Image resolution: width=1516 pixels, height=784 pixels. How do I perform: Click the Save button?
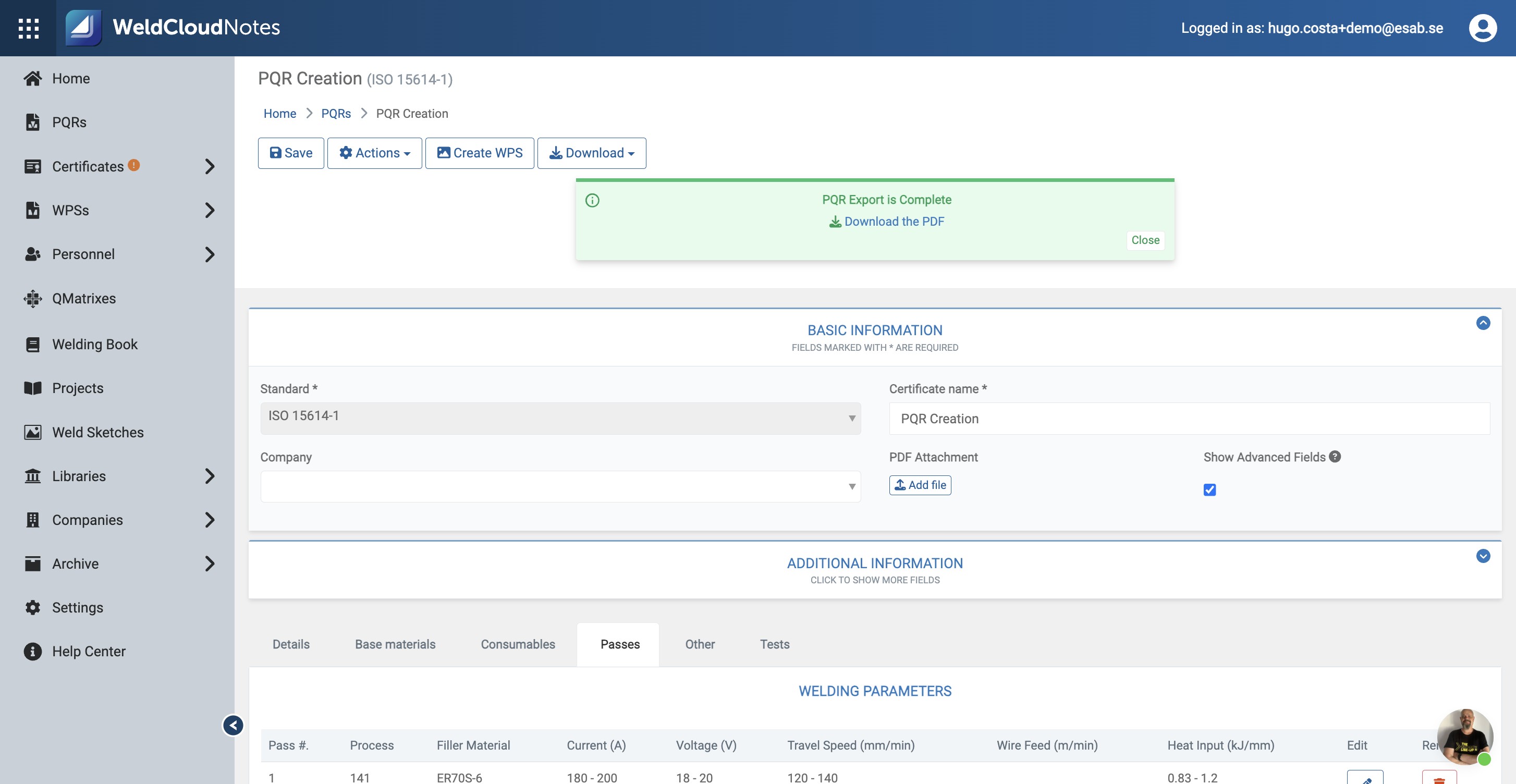click(x=291, y=153)
